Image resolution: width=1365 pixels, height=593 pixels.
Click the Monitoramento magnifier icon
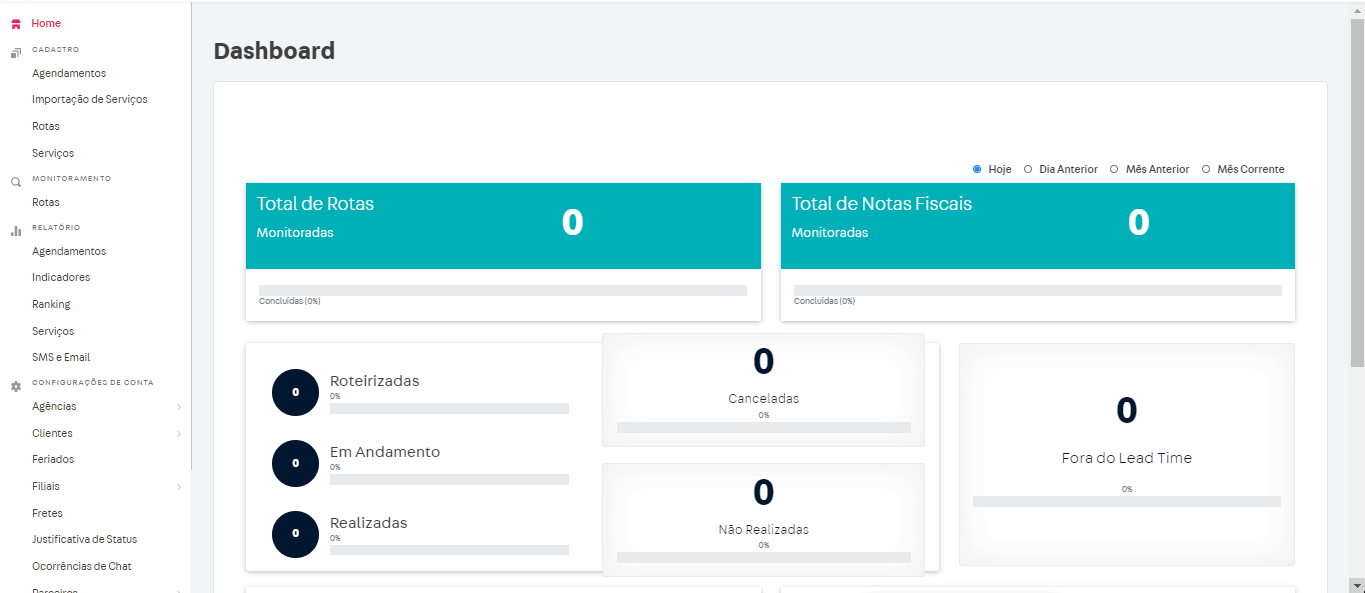pos(14,181)
